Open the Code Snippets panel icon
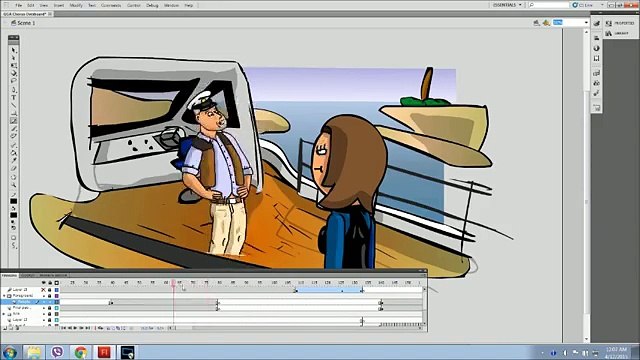 tap(596, 73)
